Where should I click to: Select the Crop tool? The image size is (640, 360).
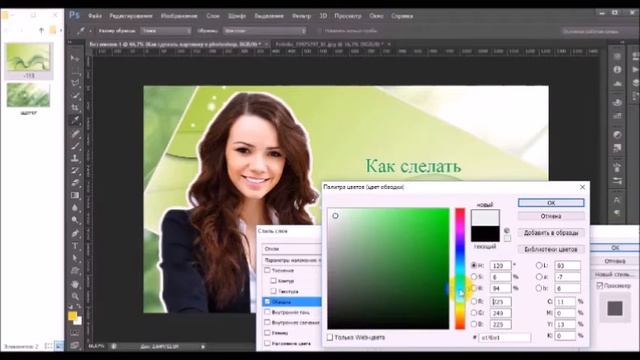(x=75, y=108)
